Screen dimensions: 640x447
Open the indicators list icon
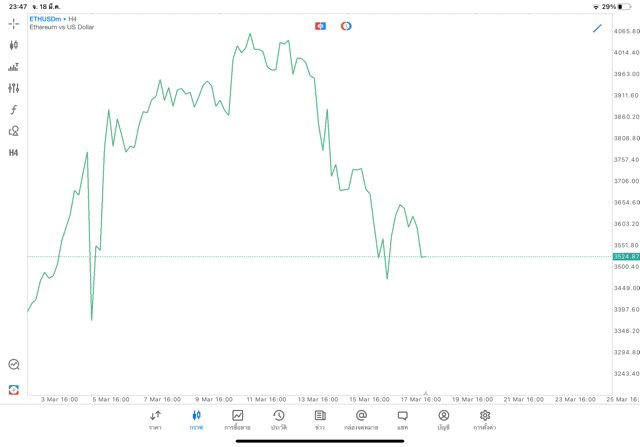pyautogui.click(x=13, y=67)
